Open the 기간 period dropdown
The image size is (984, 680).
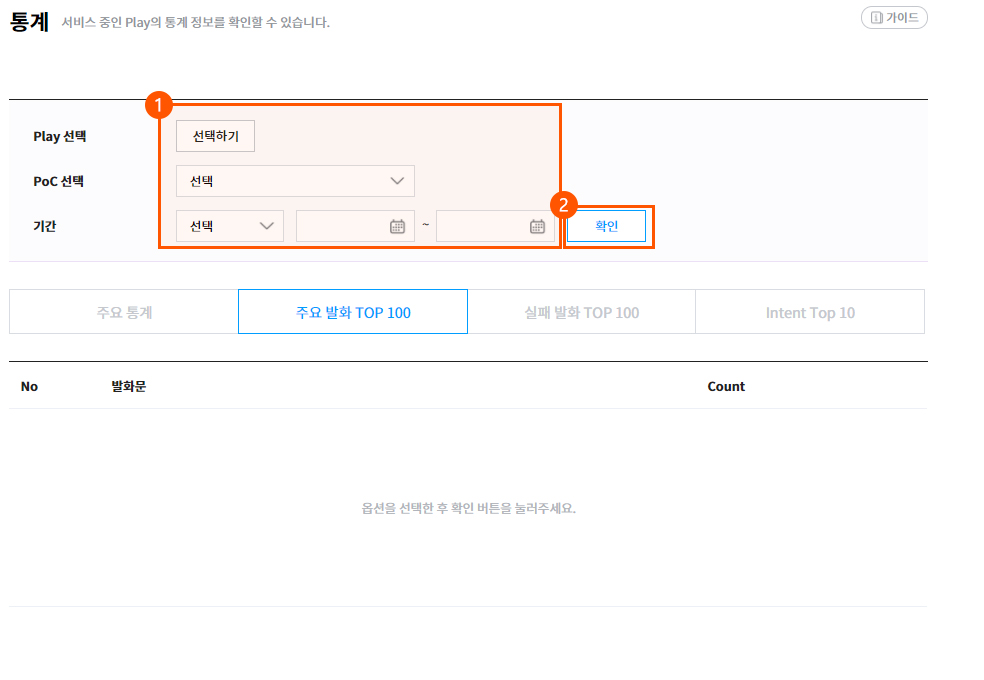tap(230, 226)
